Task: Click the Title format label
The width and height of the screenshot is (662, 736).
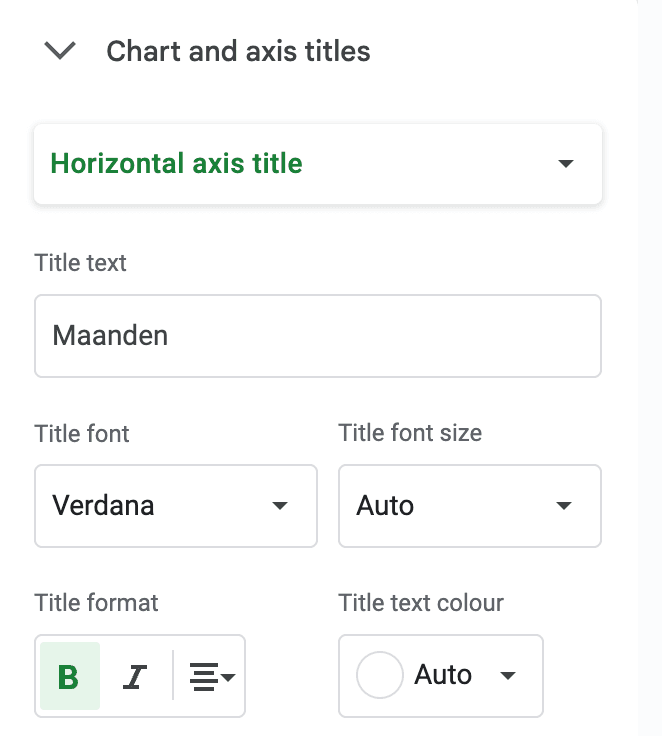Action: tap(96, 603)
